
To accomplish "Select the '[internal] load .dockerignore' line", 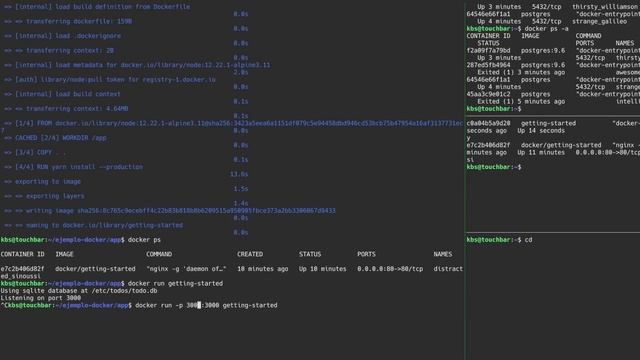I will (x=62, y=36).
